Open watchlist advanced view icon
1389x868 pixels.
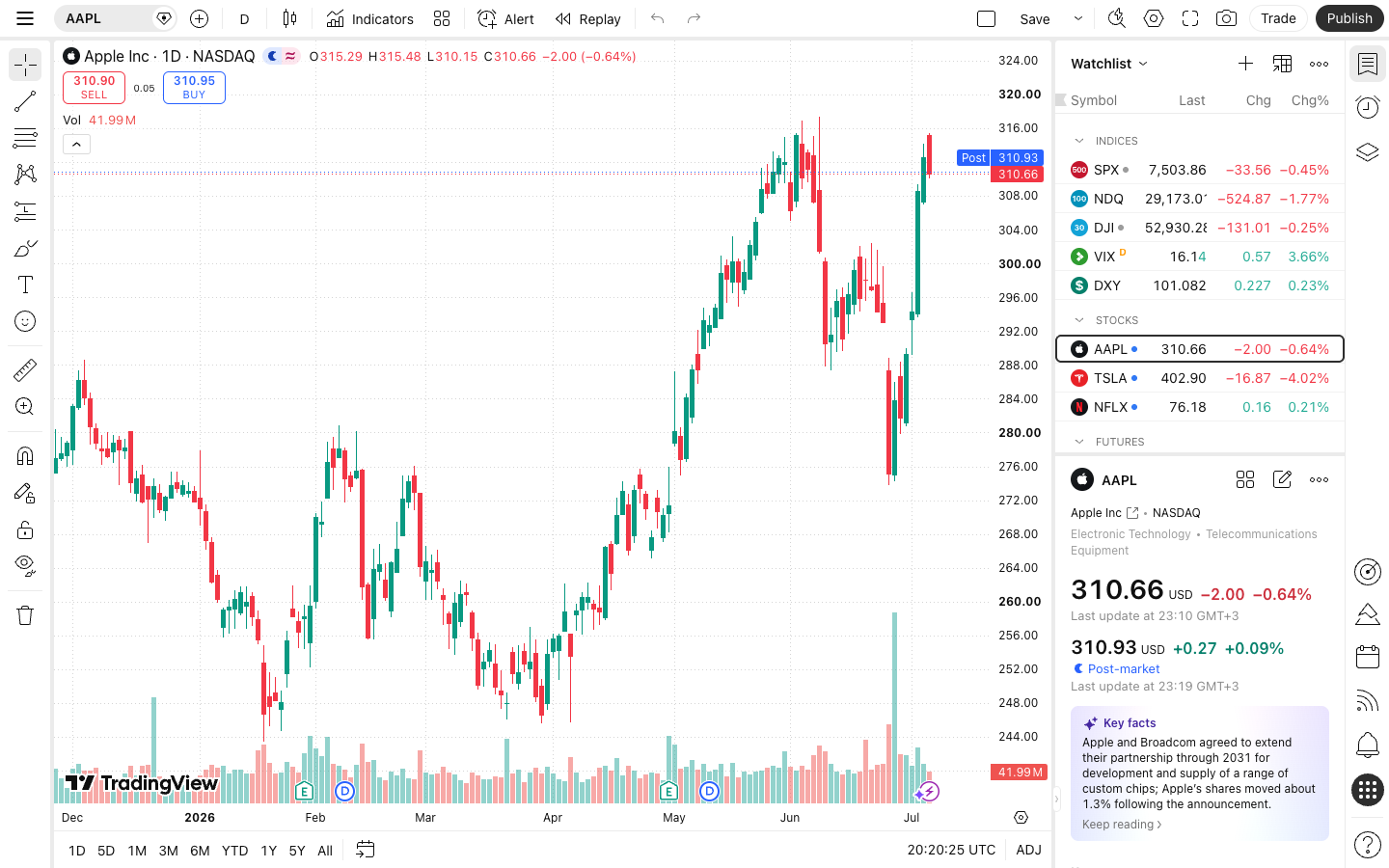[1282, 64]
